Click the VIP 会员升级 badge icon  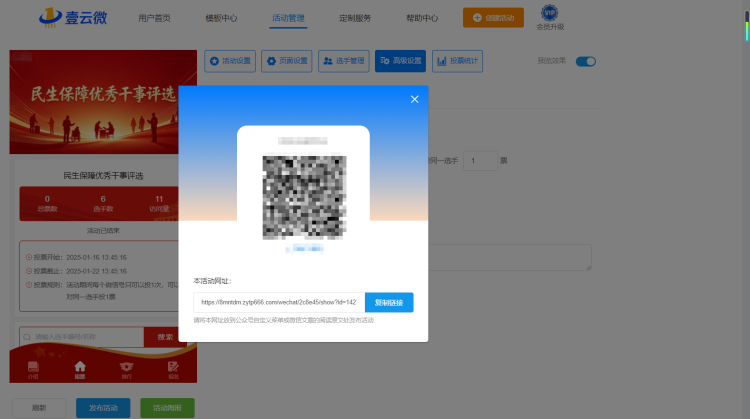[x=550, y=12]
